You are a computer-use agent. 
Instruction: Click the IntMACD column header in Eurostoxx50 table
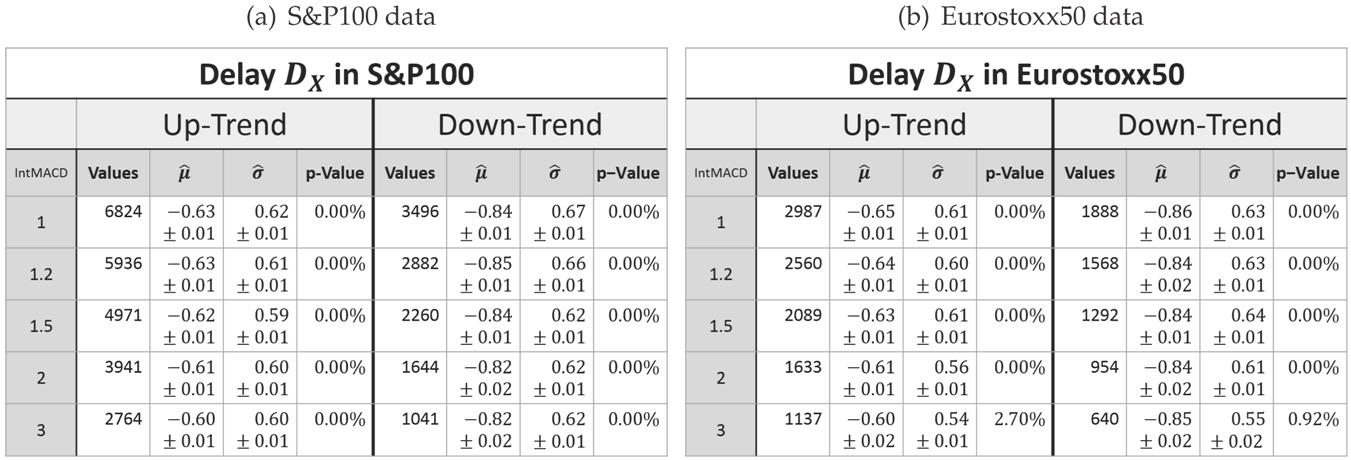[x=720, y=173]
